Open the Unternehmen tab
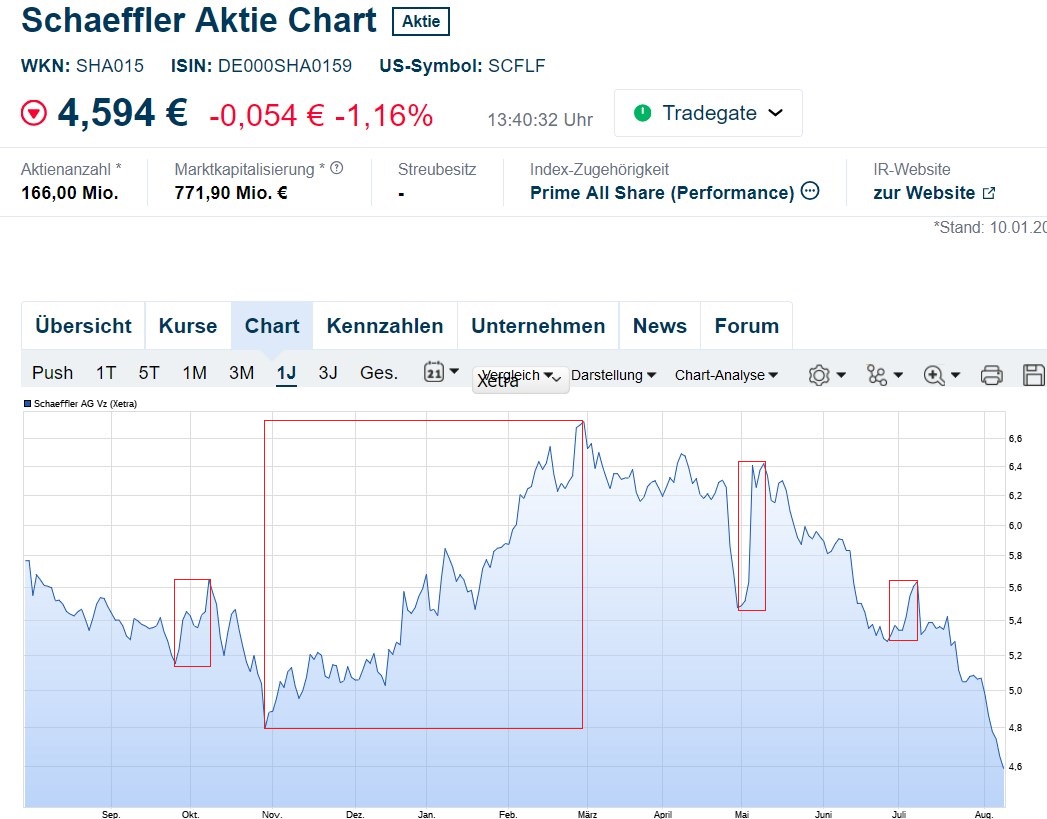The height and width of the screenshot is (819, 1047). point(538,325)
